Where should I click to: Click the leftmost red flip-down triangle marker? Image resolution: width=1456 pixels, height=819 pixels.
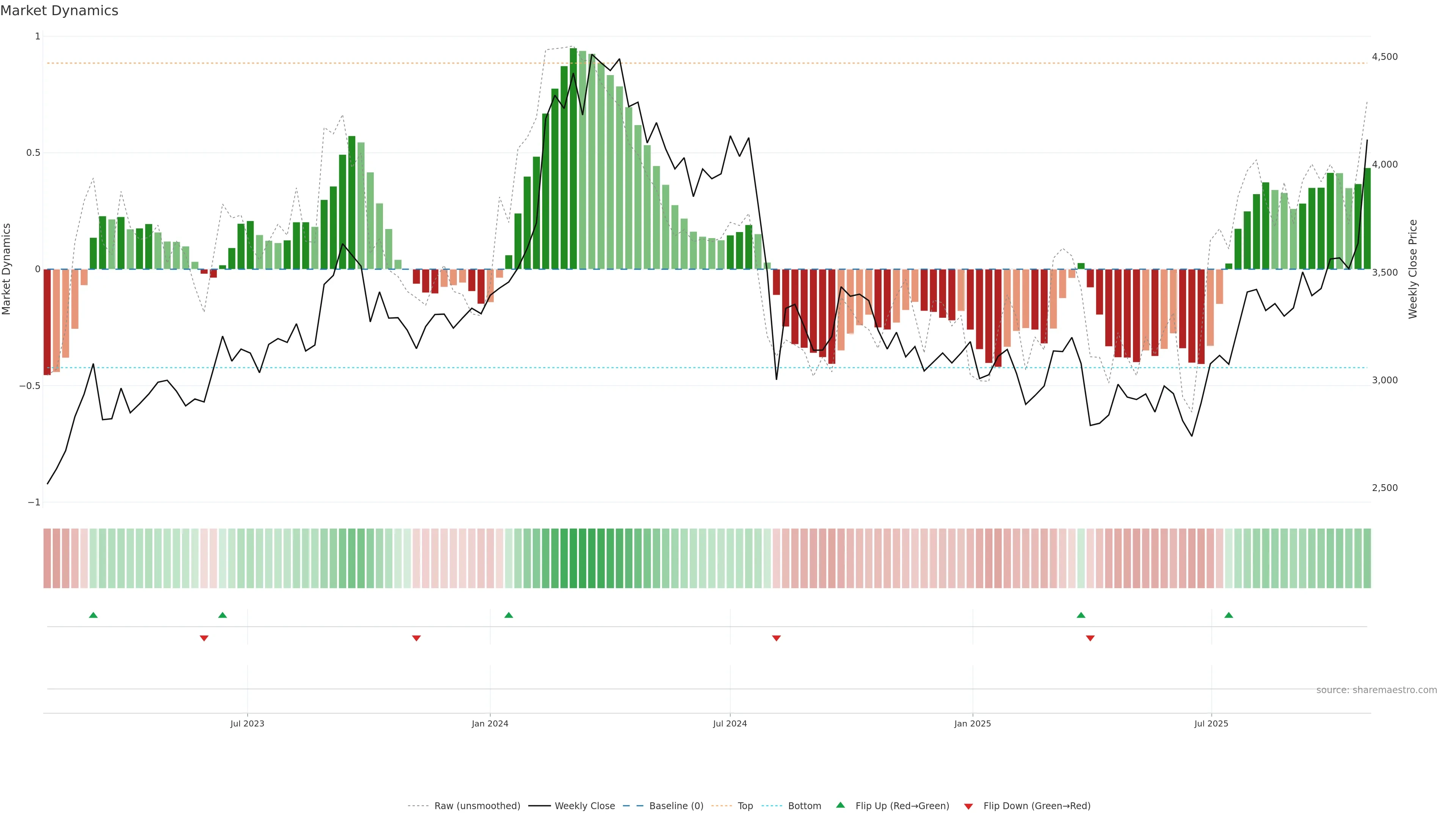tap(204, 638)
